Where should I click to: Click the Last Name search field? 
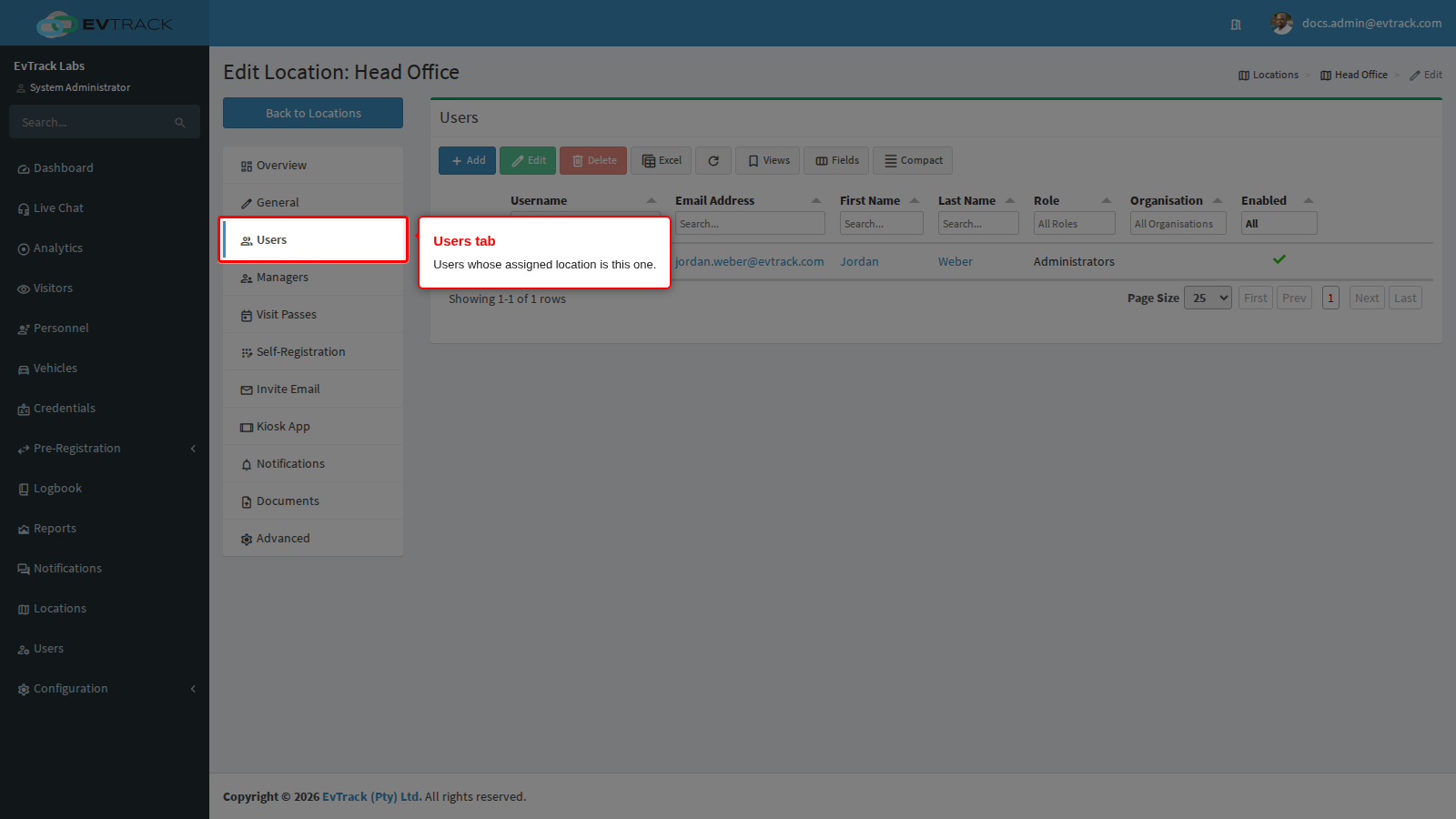point(978,224)
